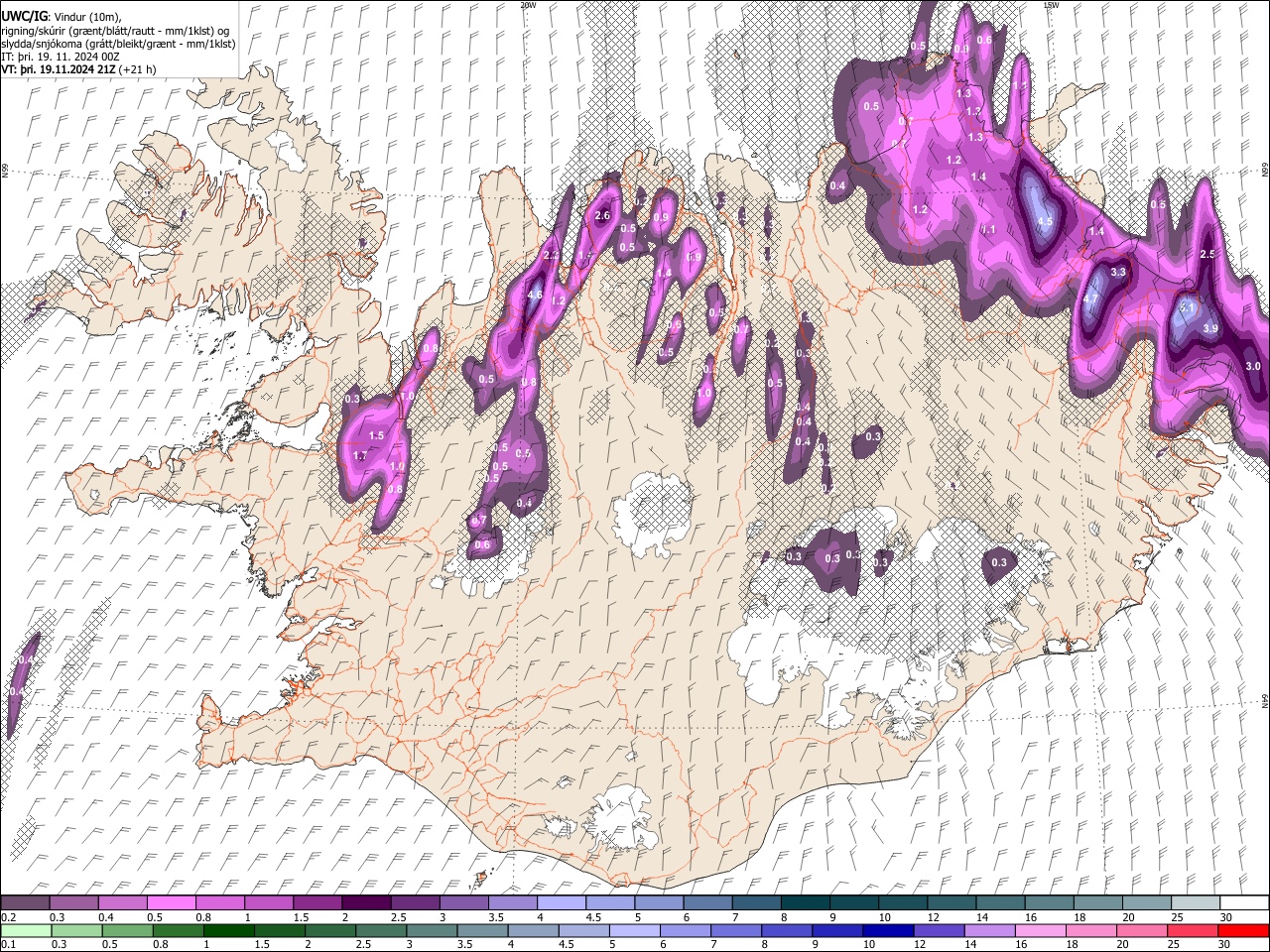
Task: Click the '2.6' precipitation value on the map
Action: tap(601, 215)
